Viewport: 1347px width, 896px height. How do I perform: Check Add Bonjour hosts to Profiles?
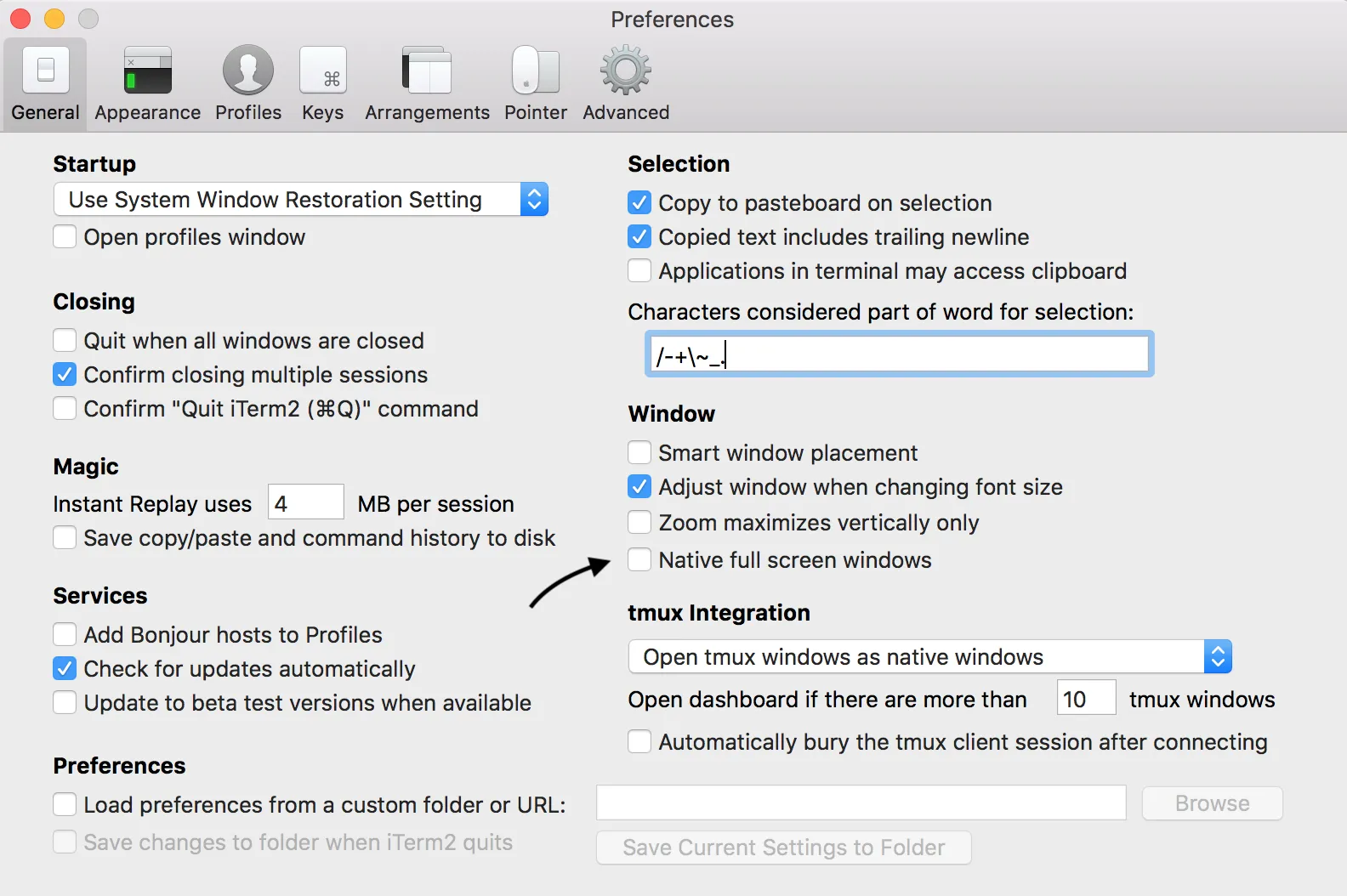(65, 634)
